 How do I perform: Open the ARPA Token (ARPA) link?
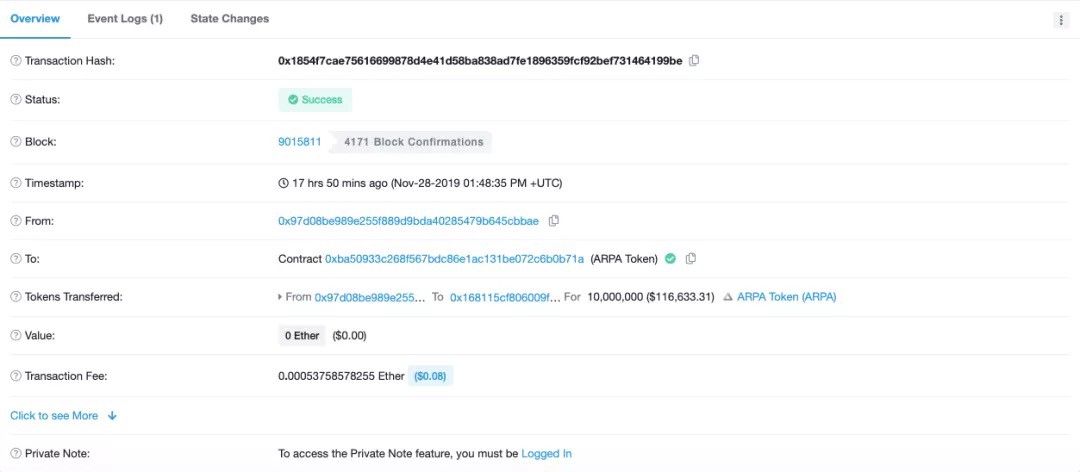[x=787, y=297]
